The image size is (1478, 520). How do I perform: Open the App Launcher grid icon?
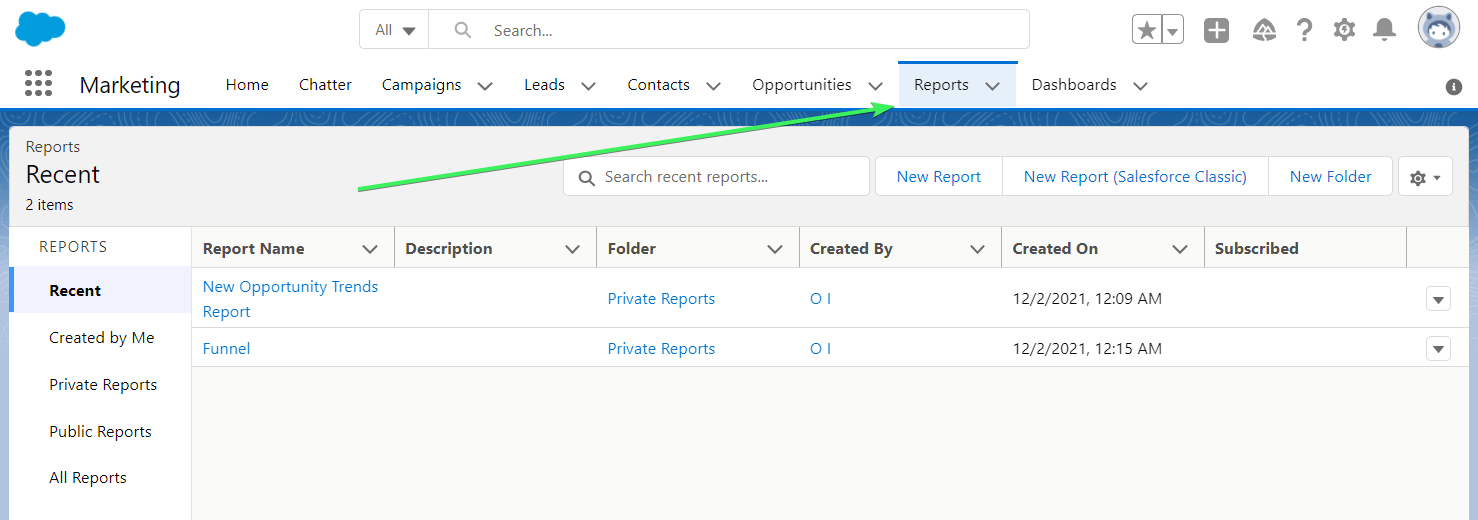pyautogui.click(x=38, y=83)
